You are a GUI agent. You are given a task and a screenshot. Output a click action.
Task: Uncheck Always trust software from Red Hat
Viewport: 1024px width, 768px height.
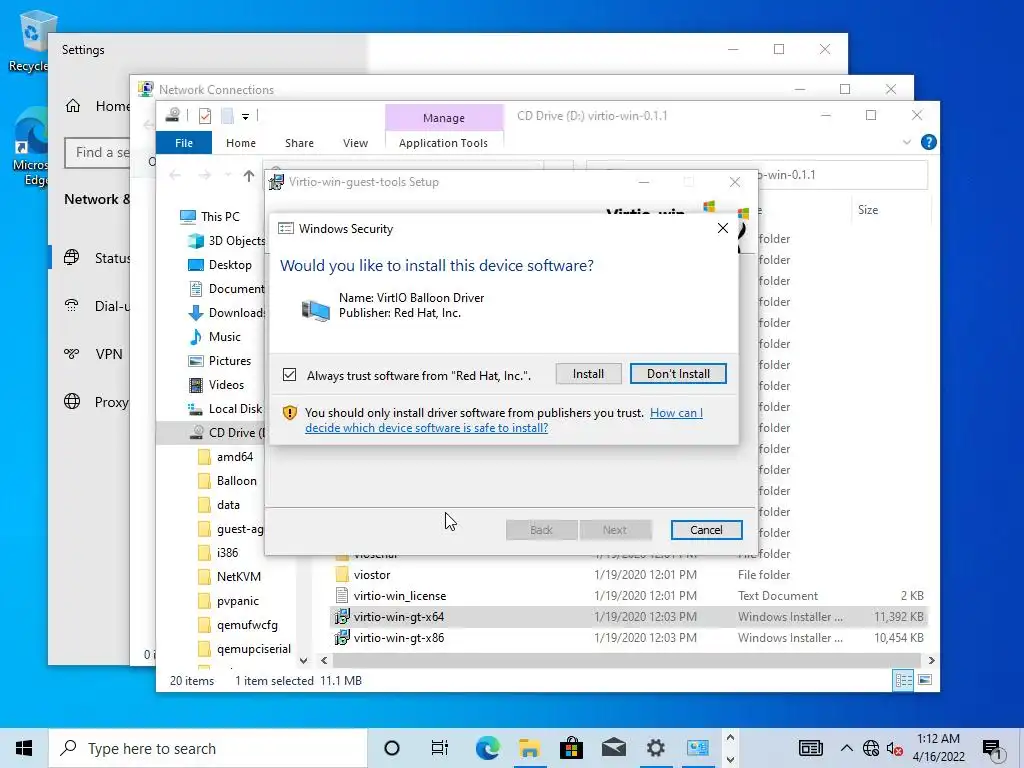(x=289, y=375)
